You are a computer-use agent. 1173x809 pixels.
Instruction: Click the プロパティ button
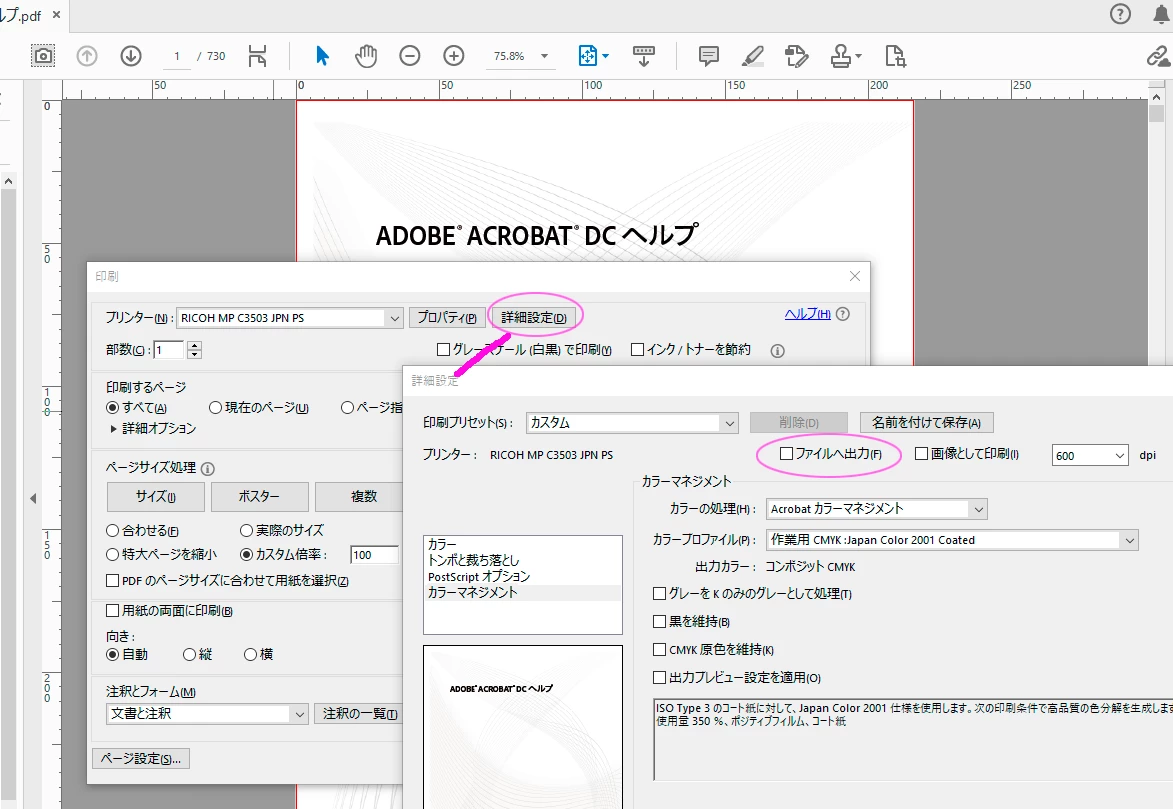pyautogui.click(x=447, y=318)
